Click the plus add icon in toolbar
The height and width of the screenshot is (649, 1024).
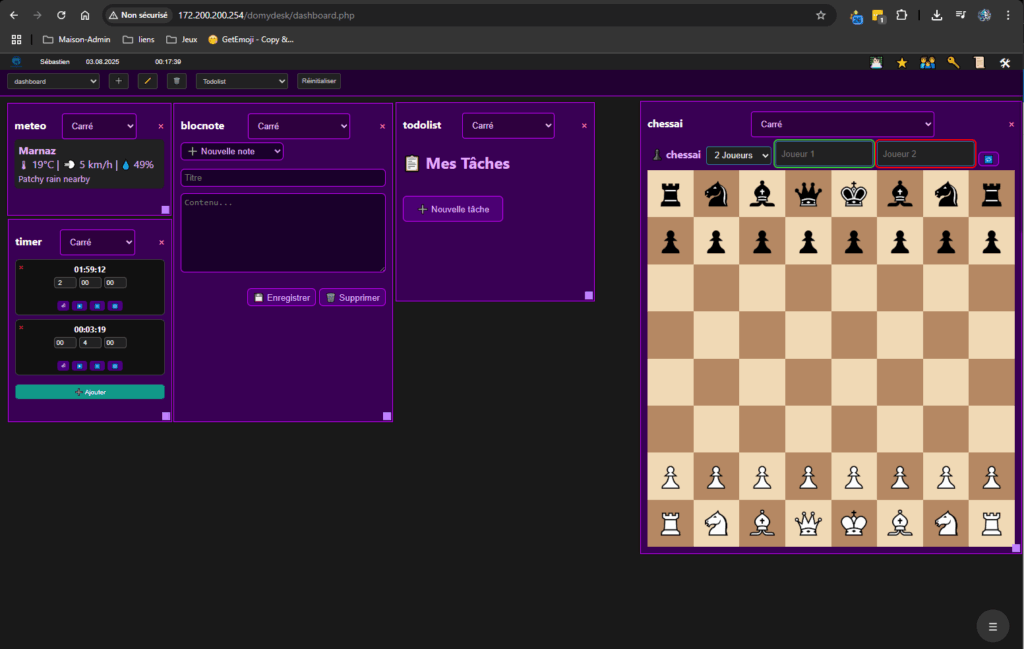point(118,81)
